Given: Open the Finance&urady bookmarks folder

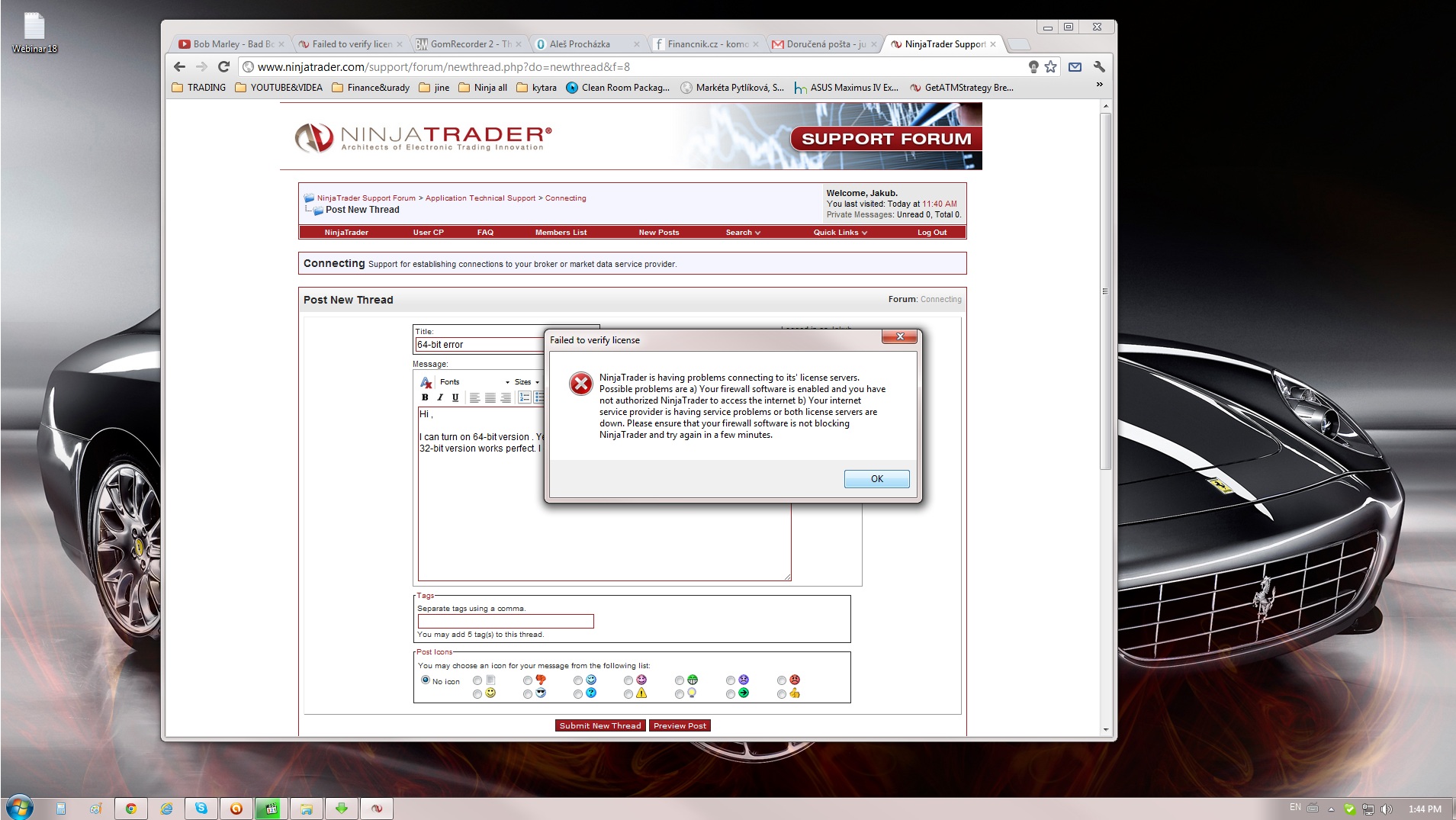Looking at the screenshot, I should pos(371,88).
